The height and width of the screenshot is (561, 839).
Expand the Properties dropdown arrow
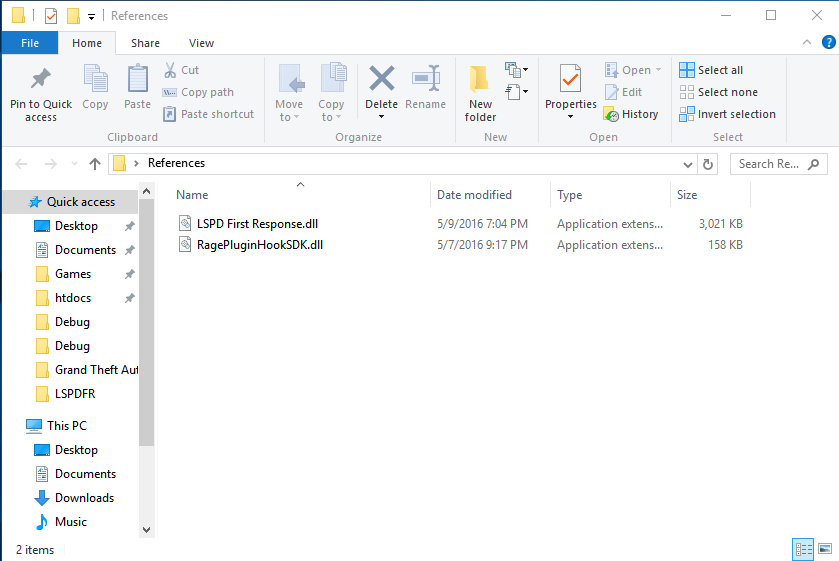570,117
